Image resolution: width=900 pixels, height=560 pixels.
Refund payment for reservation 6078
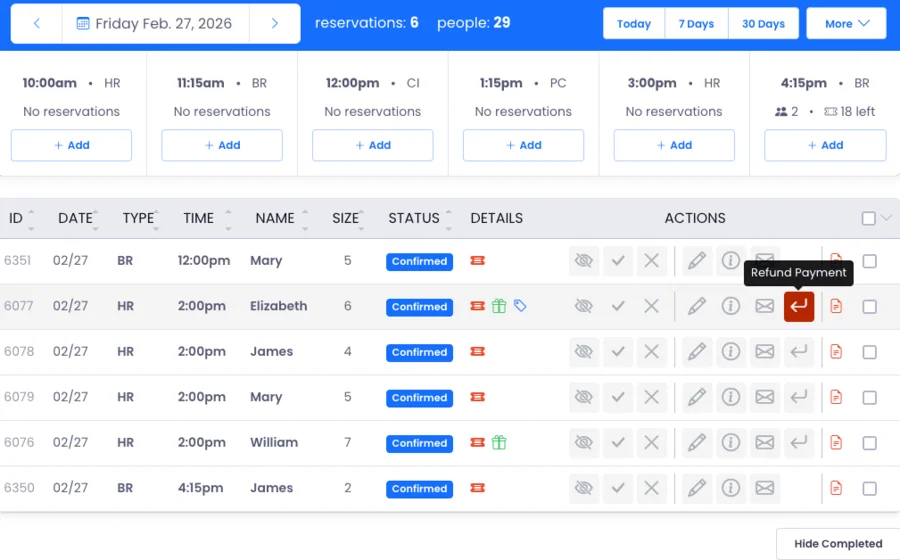(799, 352)
